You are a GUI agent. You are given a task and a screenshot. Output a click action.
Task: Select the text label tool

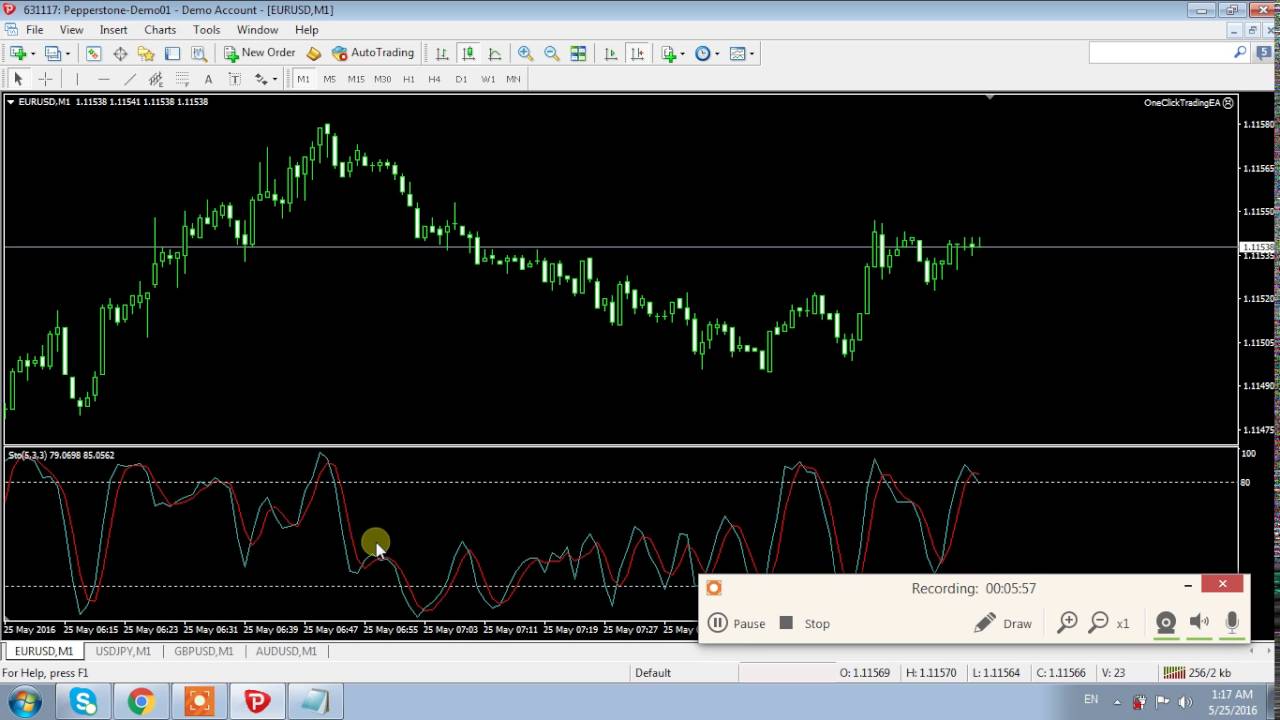pos(234,79)
